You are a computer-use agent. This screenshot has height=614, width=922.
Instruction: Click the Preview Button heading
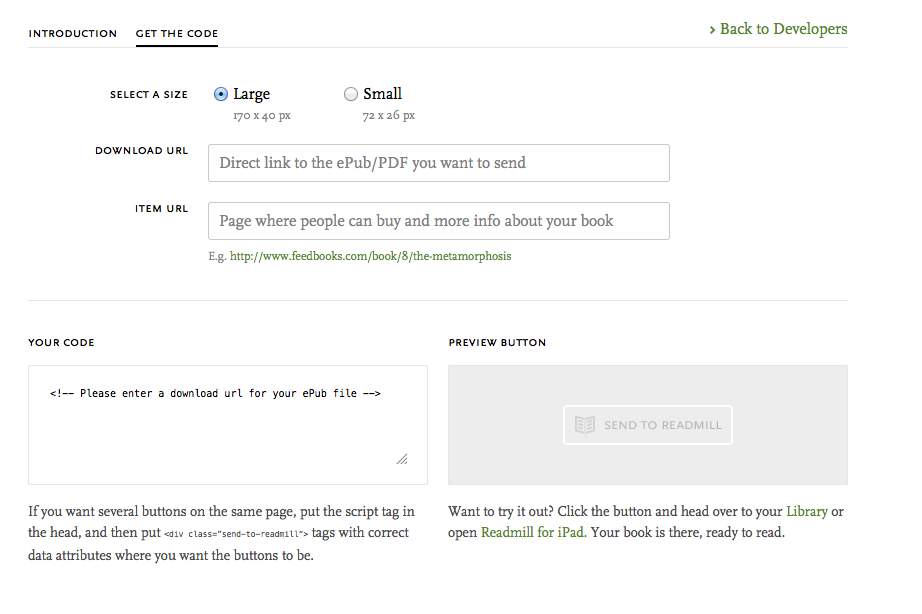pos(497,343)
